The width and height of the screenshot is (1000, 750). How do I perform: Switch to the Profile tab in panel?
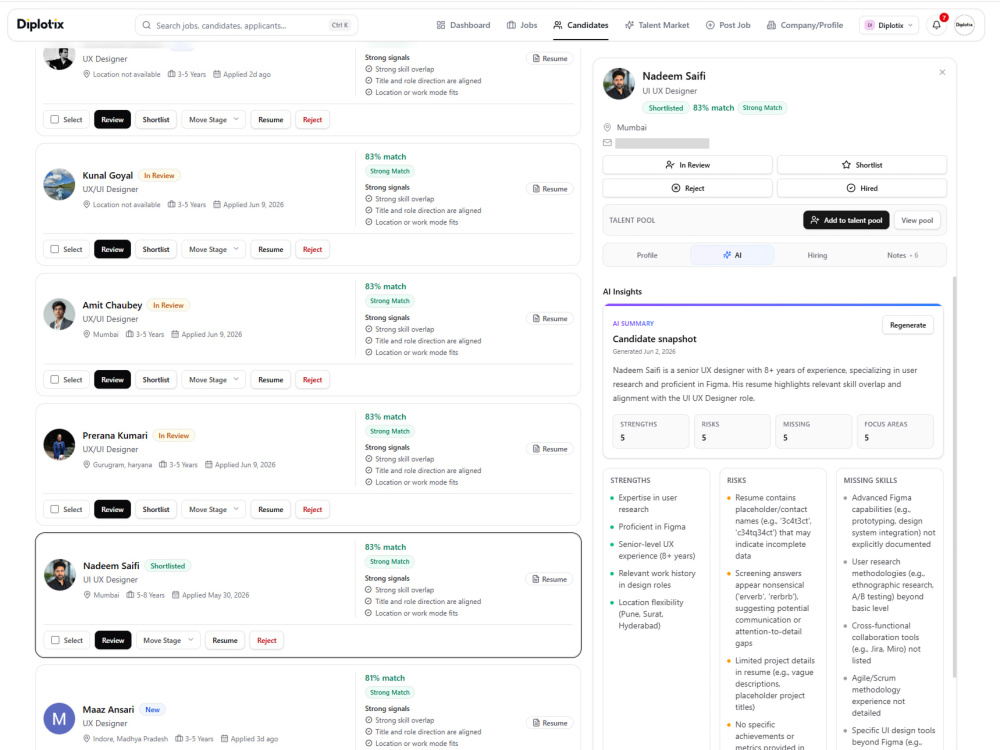(647, 255)
